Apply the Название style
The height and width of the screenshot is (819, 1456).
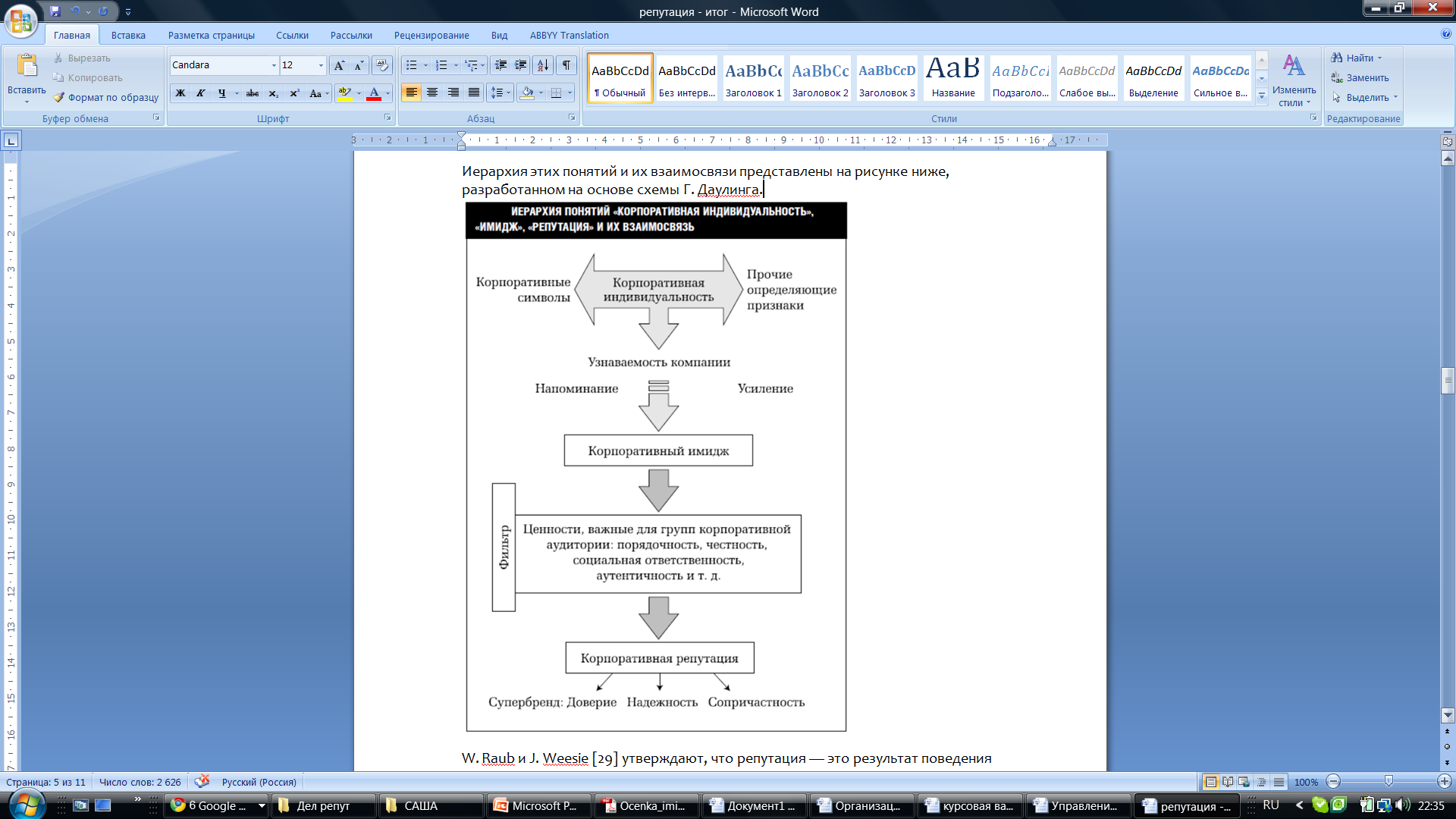(953, 79)
